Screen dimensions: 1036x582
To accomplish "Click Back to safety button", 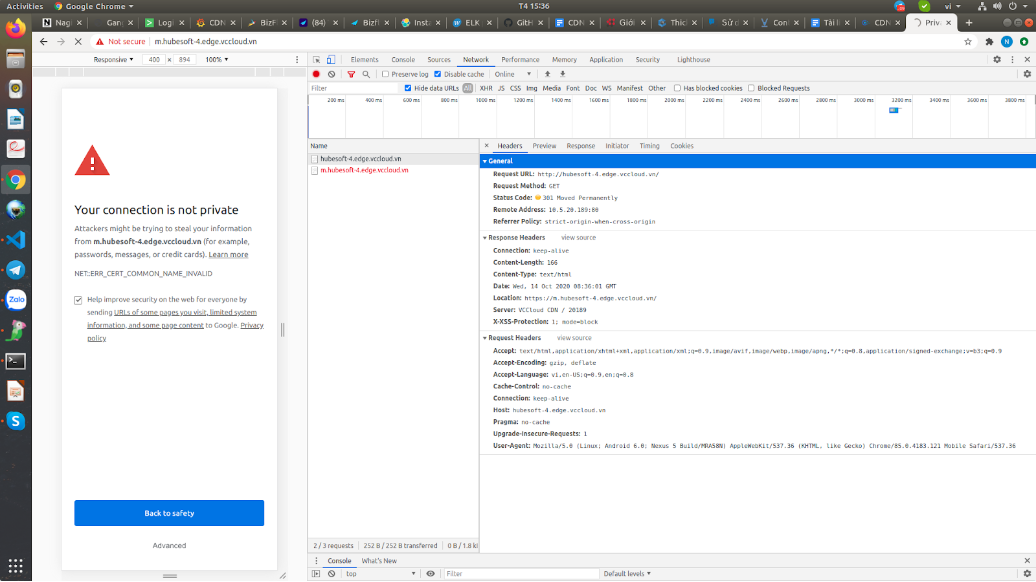I will coord(169,513).
